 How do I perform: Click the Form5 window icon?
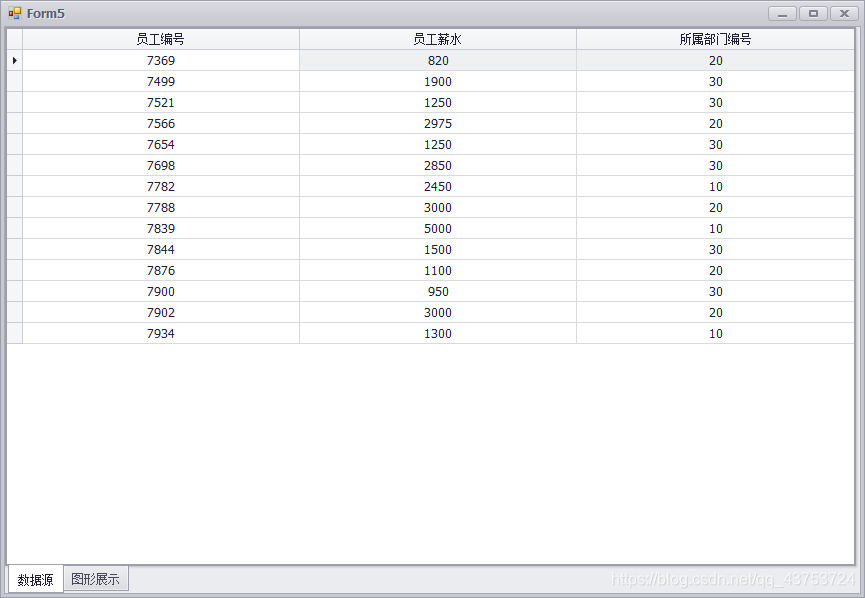click(14, 13)
